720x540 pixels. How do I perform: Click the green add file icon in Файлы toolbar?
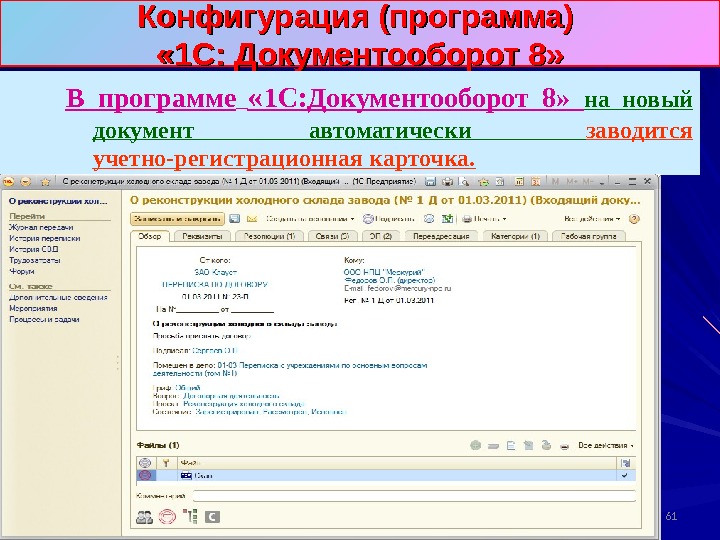click(x=476, y=445)
